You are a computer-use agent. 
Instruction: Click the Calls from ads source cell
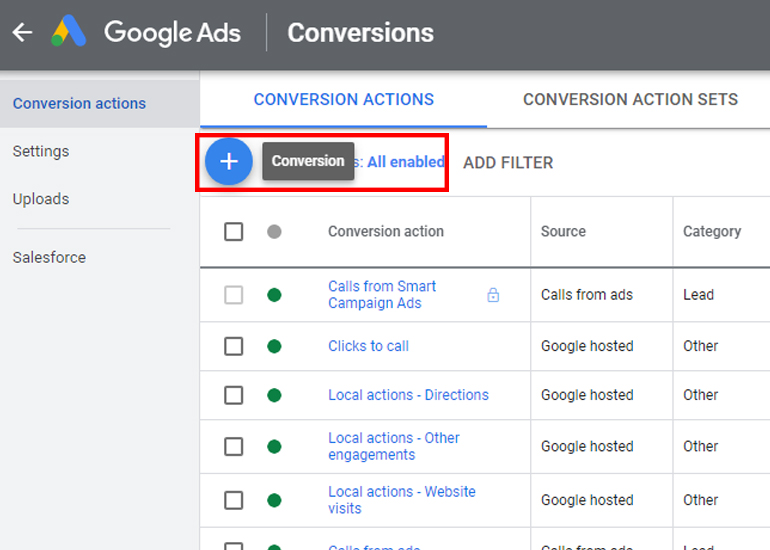587,295
